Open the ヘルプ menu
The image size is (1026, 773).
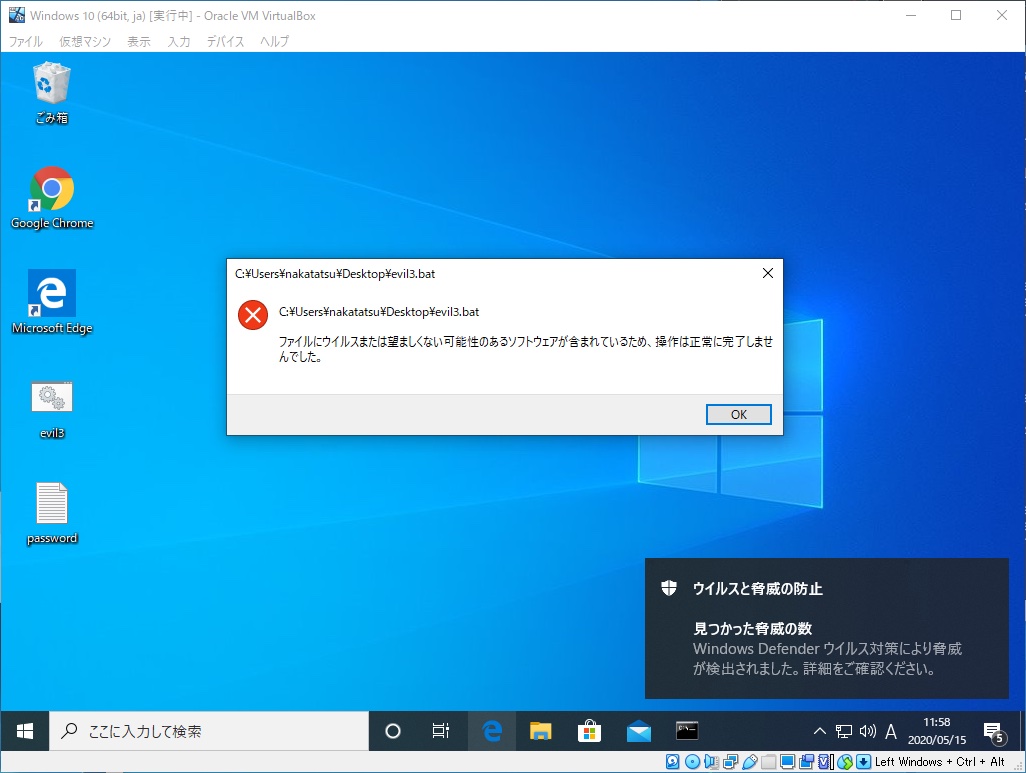point(274,41)
